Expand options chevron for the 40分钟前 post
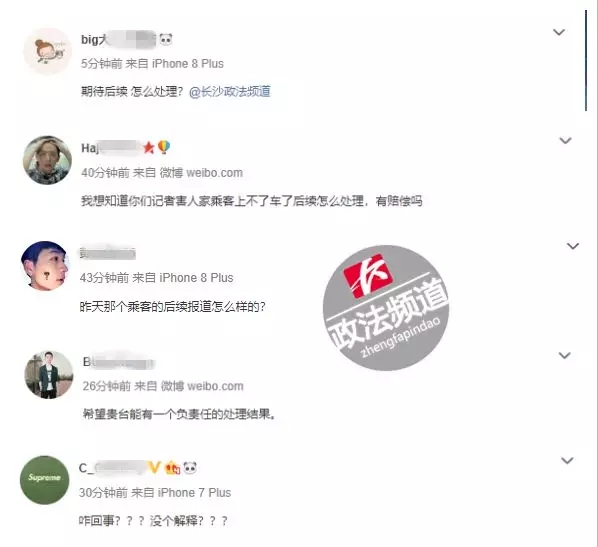The height and width of the screenshot is (547, 598). pyautogui.click(x=565, y=141)
